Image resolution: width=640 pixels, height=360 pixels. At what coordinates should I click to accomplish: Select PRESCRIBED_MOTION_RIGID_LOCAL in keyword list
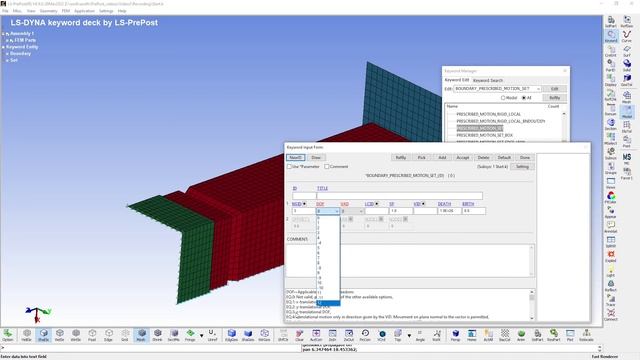[x=488, y=114]
